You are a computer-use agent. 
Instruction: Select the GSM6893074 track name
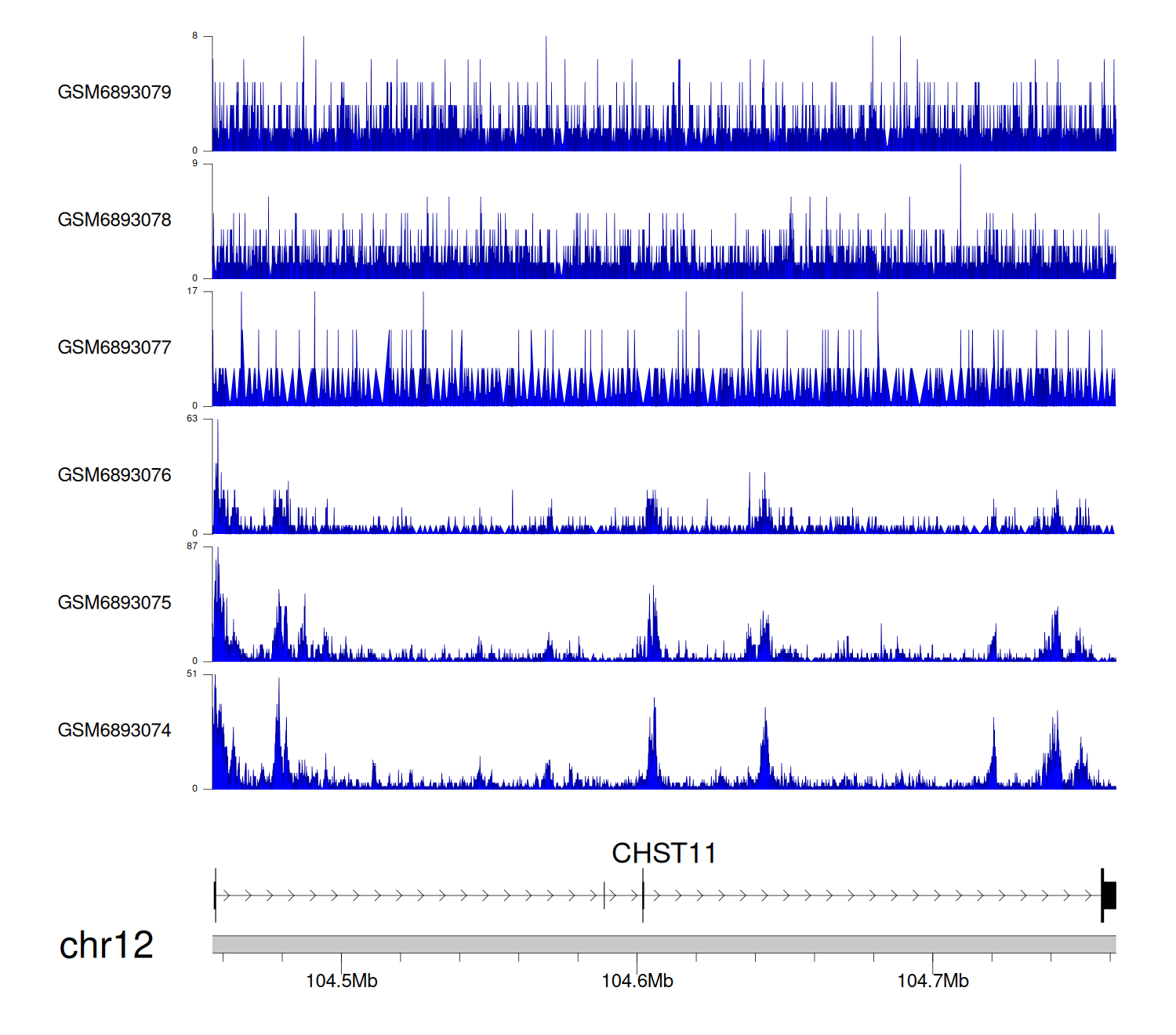(114, 731)
